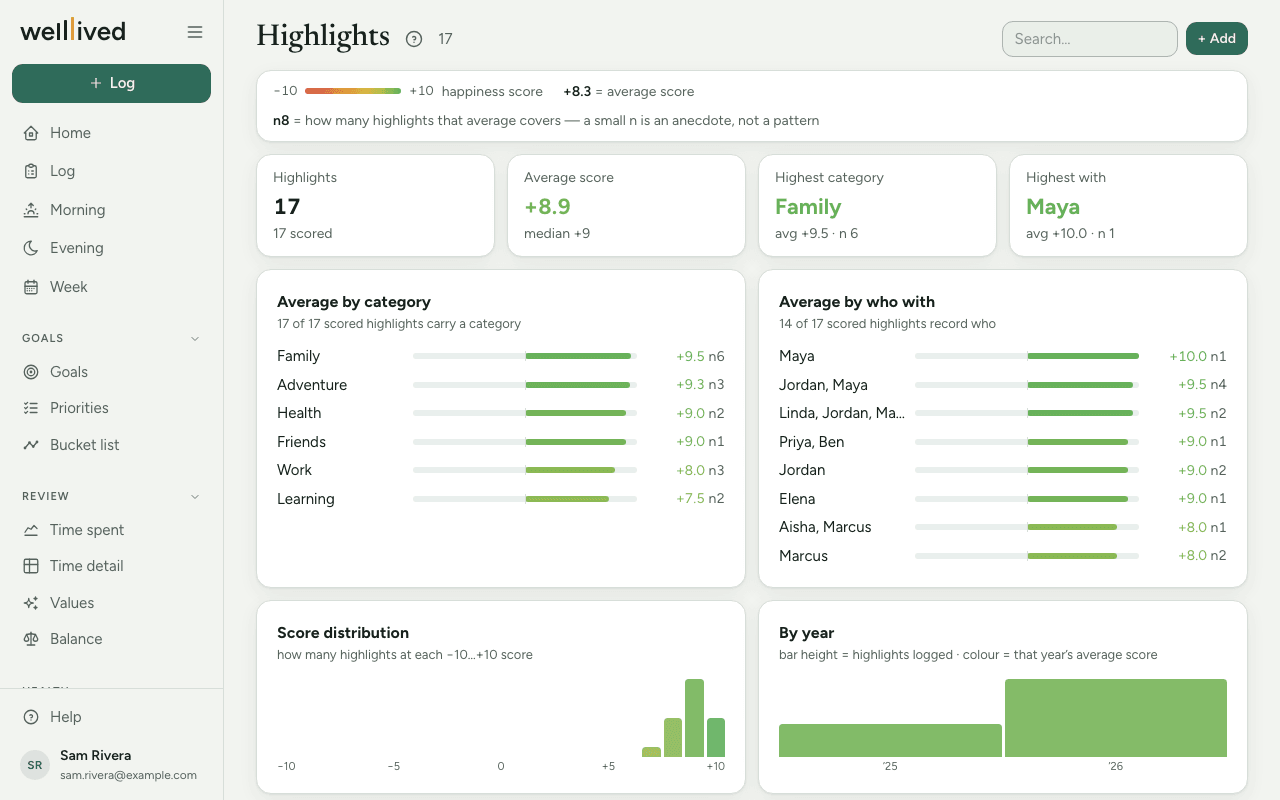Click the Search input field
The height and width of the screenshot is (800, 1280).
pyautogui.click(x=1090, y=39)
